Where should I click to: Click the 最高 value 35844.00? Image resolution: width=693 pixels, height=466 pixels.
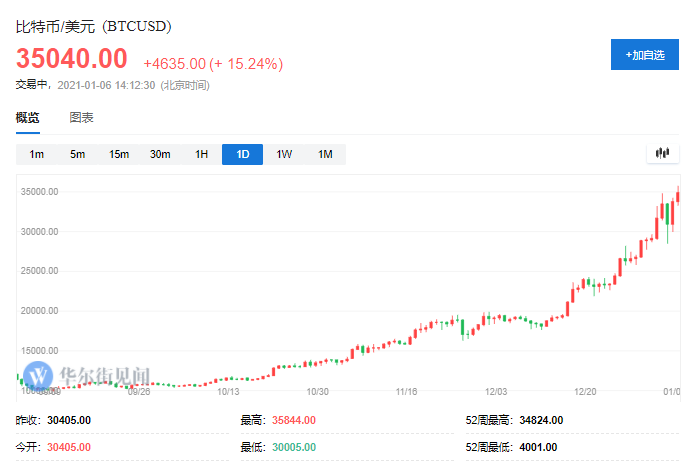coord(294,420)
